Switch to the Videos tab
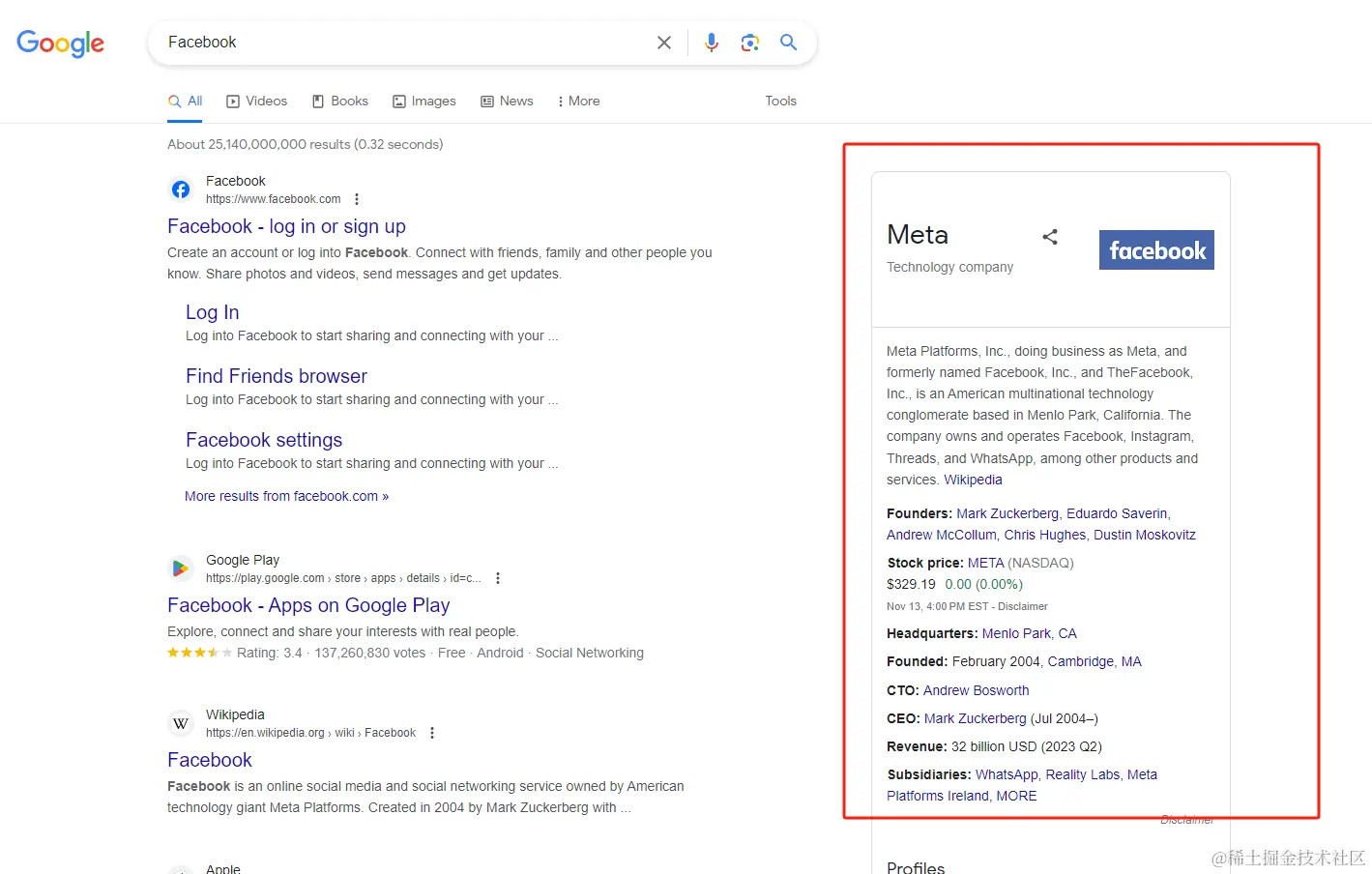1372x874 pixels. pyautogui.click(x=256, y=101)
